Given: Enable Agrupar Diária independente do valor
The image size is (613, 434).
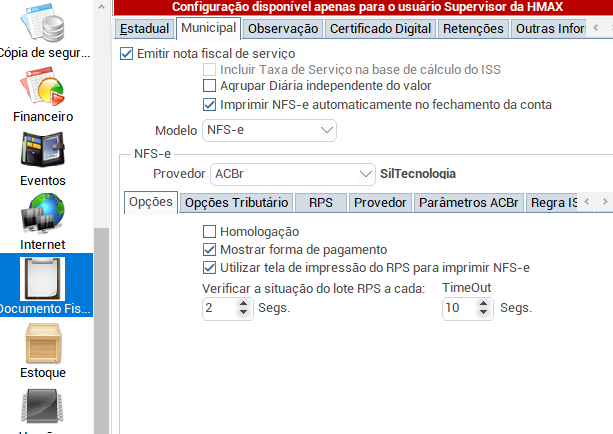Looking at the screenshot, I should 209,87.
